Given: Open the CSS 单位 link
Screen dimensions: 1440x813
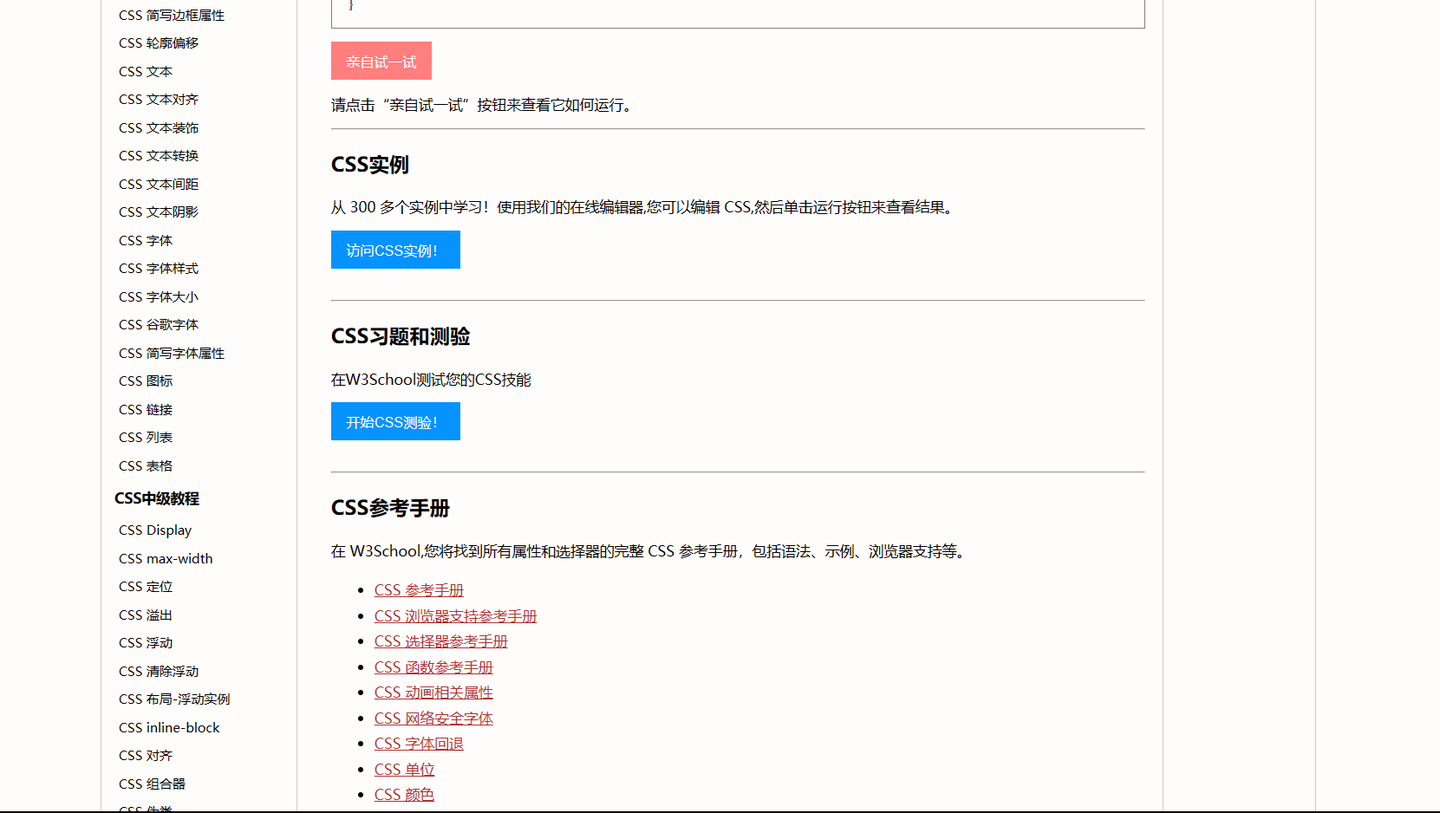Looking at the screenshot, I should tap(404, 768).
